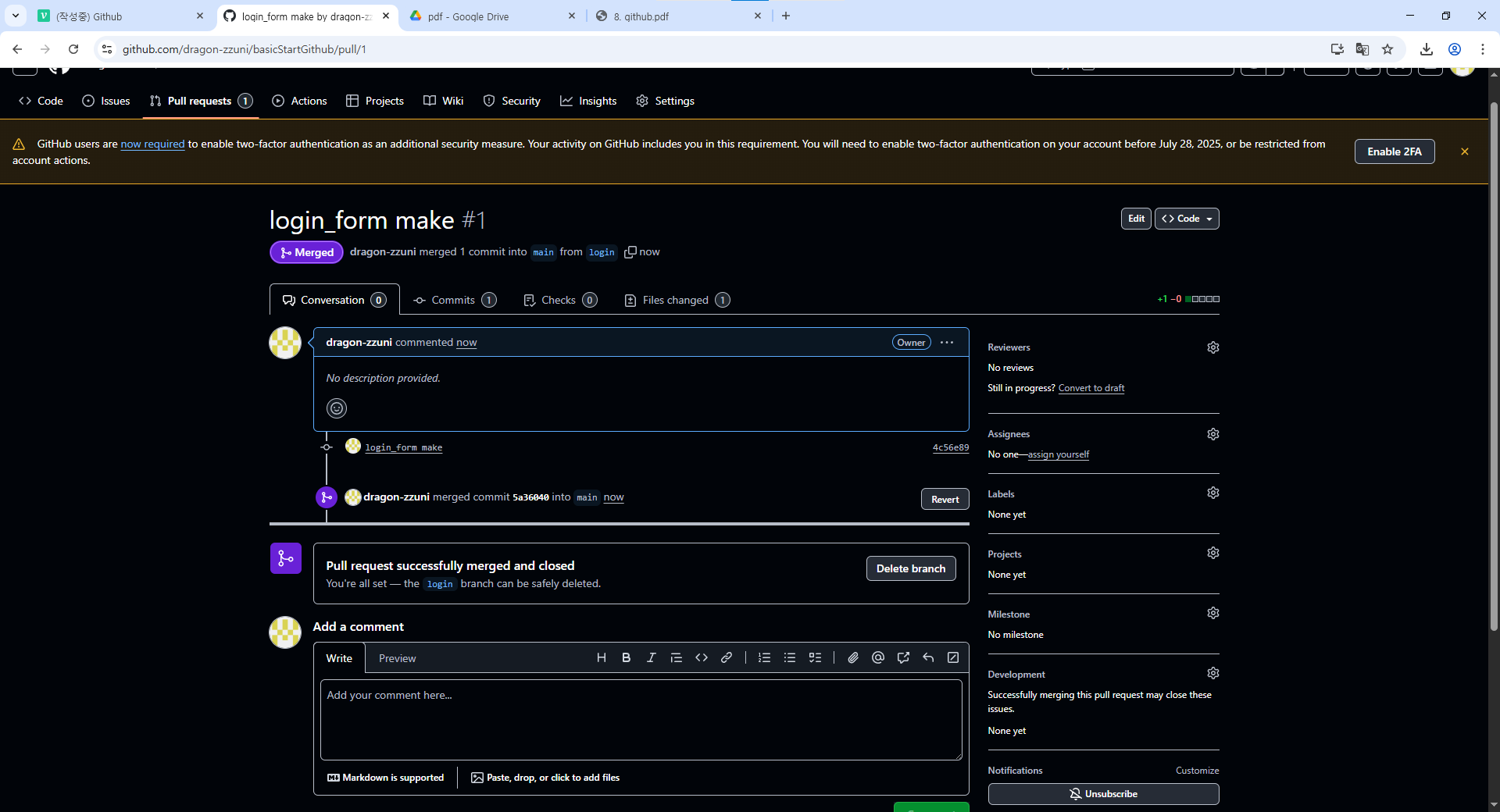The height and width of the screenshot is (812, 1500).
Task: Open Milestone gear settings
Action: click(x=1213, y=614)
